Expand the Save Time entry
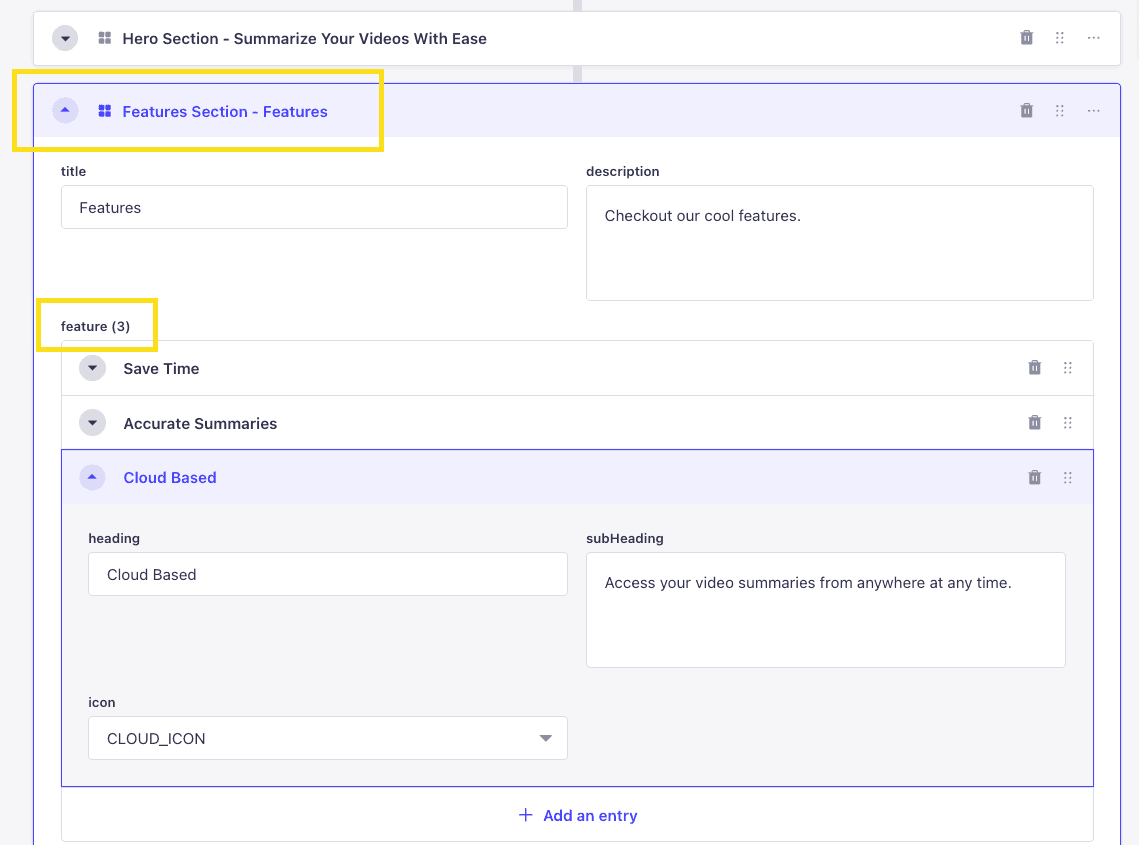Image resolution: width=1139 pixels, height=845 pixels. pos(92,368)
